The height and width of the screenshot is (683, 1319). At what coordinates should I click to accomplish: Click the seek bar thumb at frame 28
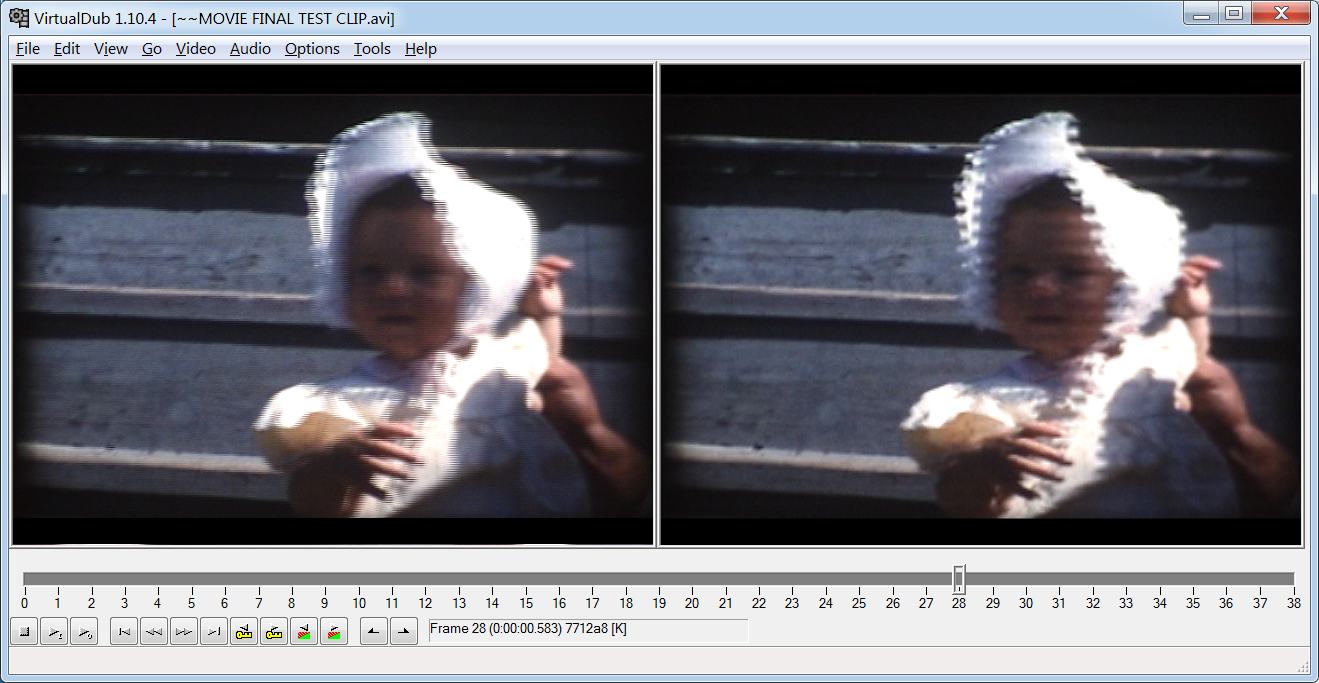coord(958,578)
